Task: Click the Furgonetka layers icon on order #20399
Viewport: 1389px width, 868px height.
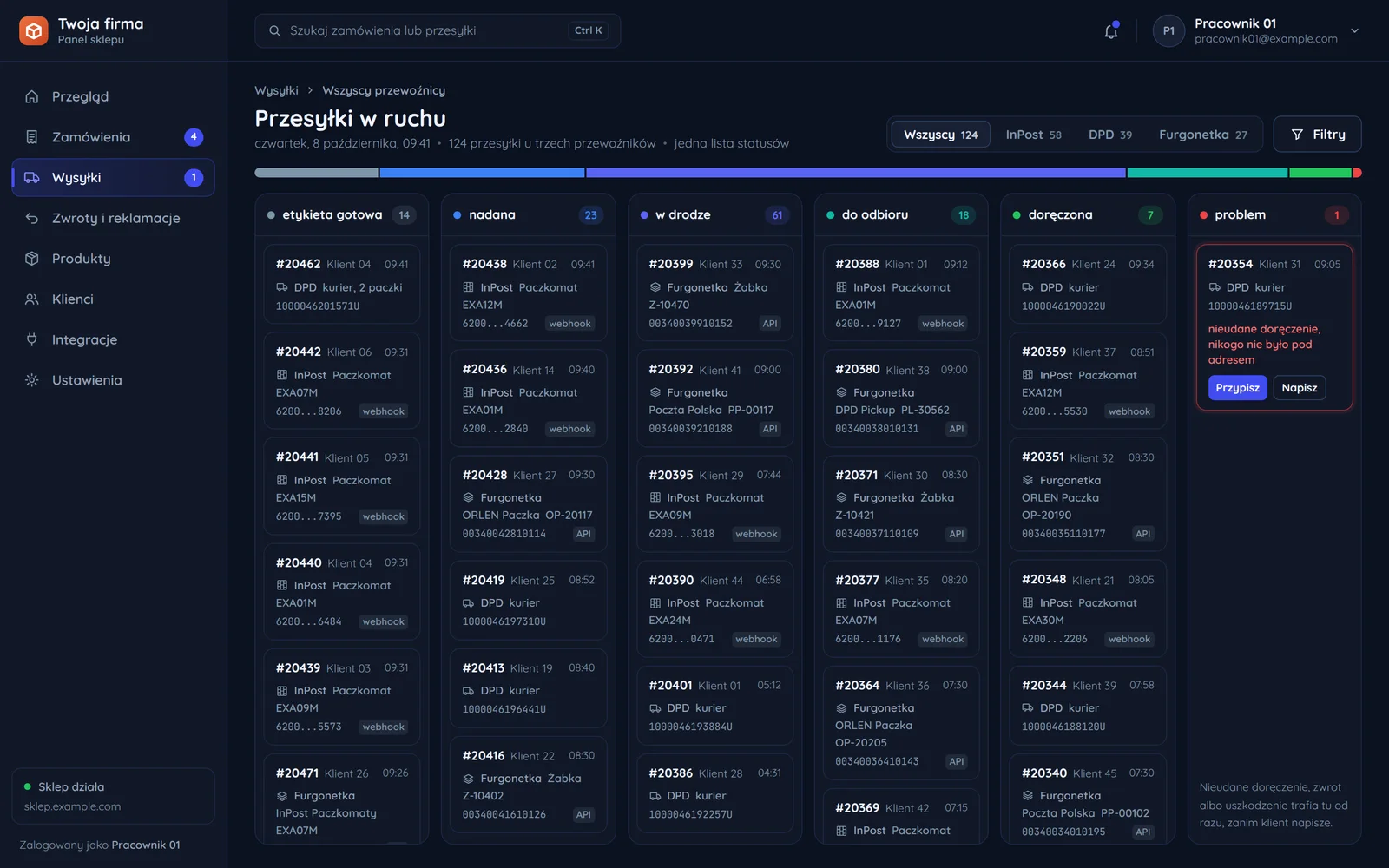Action: coord(655,287)
